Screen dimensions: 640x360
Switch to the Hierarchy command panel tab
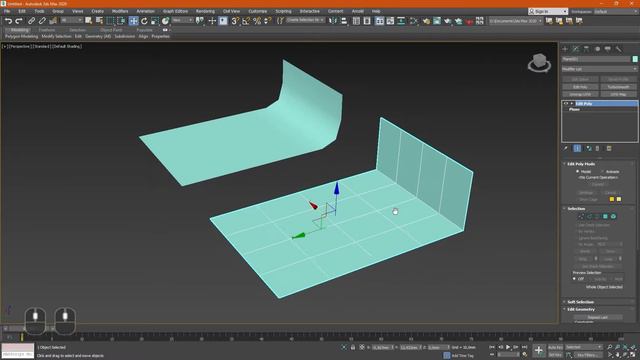[x=587, y=49]
